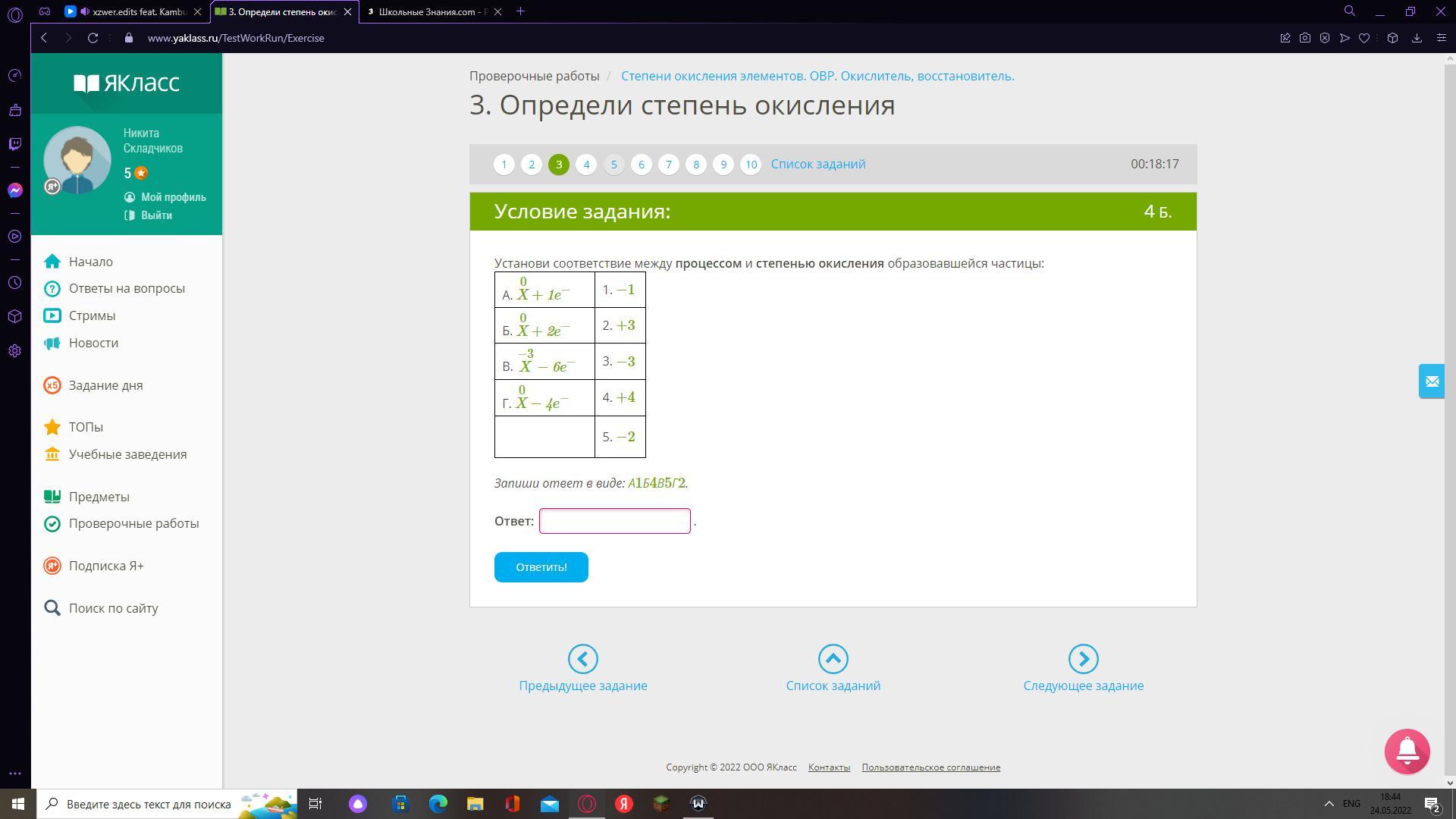This screenshot has width=1456, height=819.
Task: Click heart bookmark icon in address bar
Action: pos(1364,38)
